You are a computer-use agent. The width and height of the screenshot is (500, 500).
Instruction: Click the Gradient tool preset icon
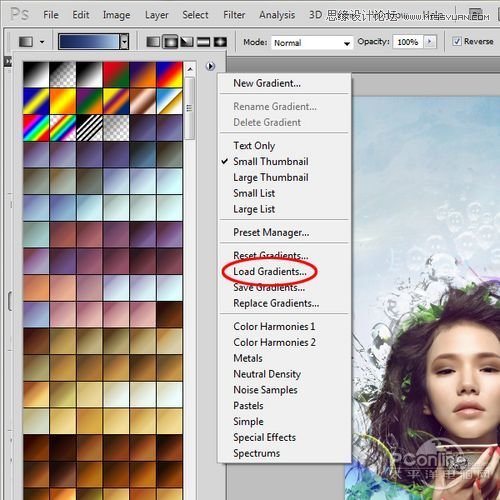tap(26, 42)
